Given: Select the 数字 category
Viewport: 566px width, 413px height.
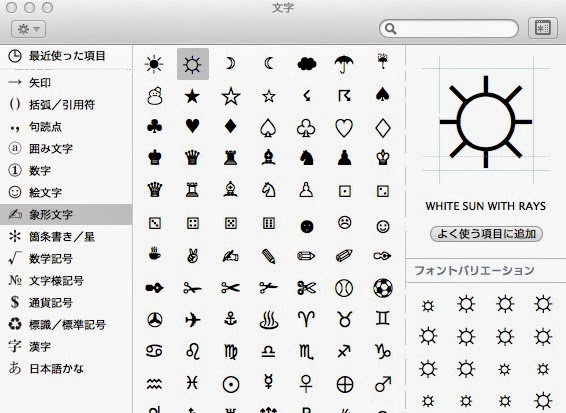Looking at the screenshot, I should pos(66,170).
